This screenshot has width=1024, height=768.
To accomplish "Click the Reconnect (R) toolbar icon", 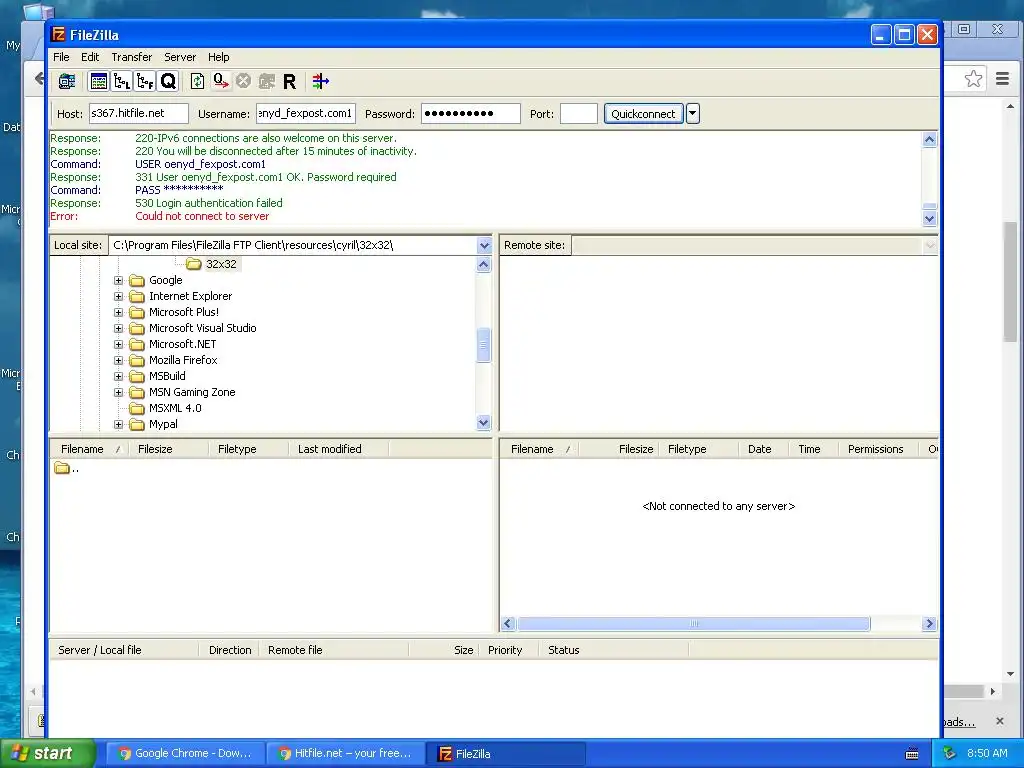I will point(289,82).
